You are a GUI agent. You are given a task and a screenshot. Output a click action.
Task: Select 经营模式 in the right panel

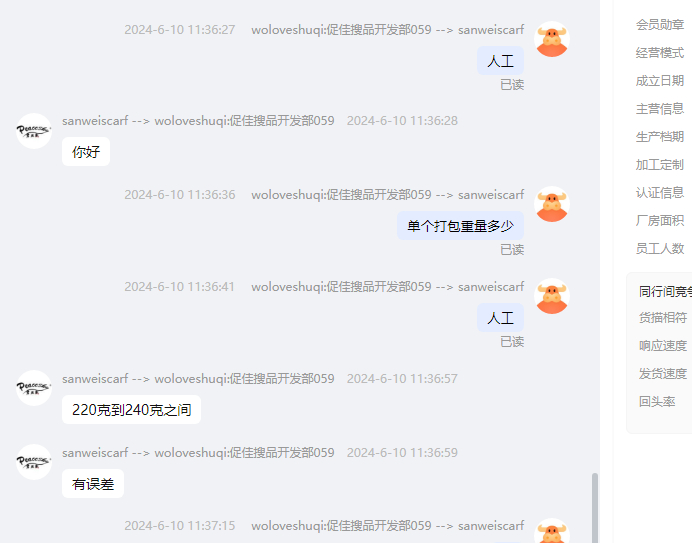point(660,53)
